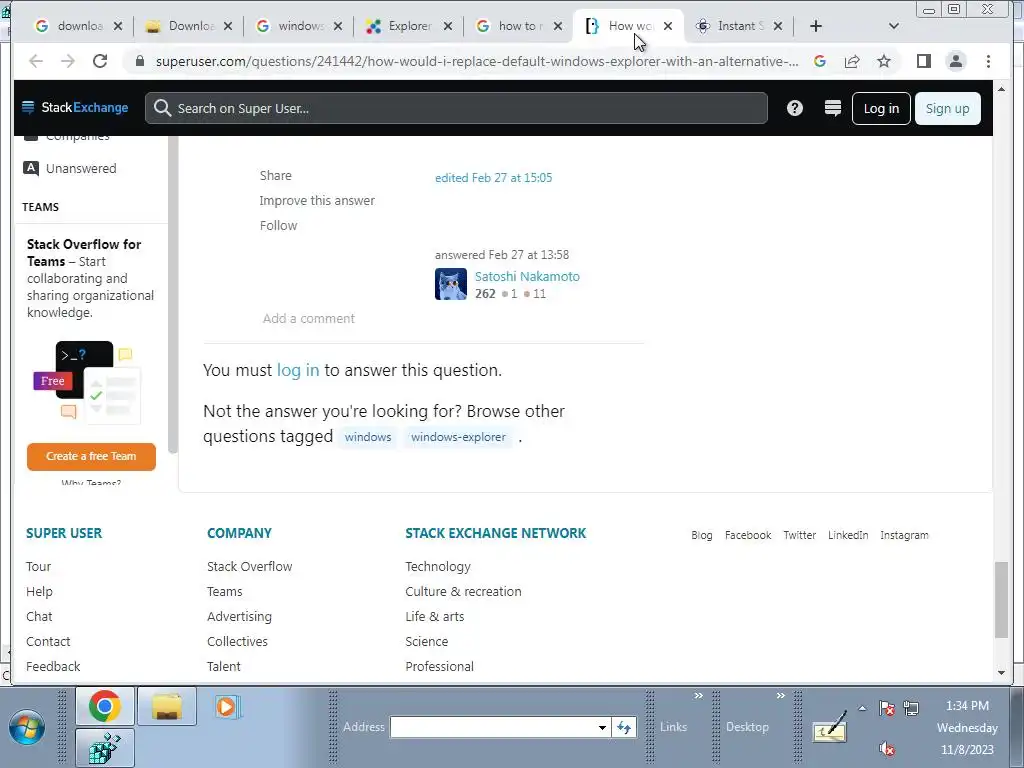
Task: Click the Log in button
Action: [881, 108]
